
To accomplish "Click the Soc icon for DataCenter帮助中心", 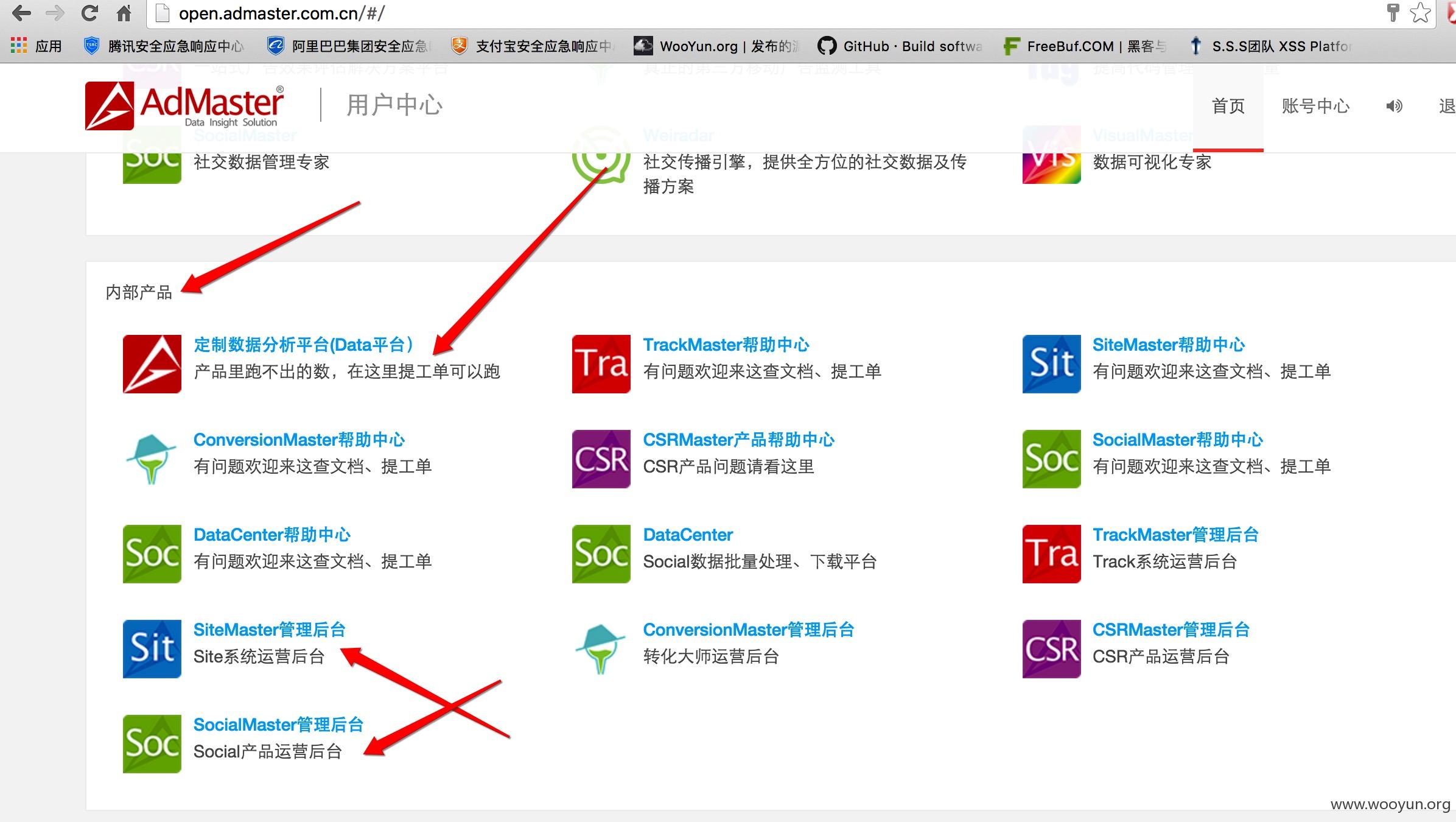I will tap(152, 554).
